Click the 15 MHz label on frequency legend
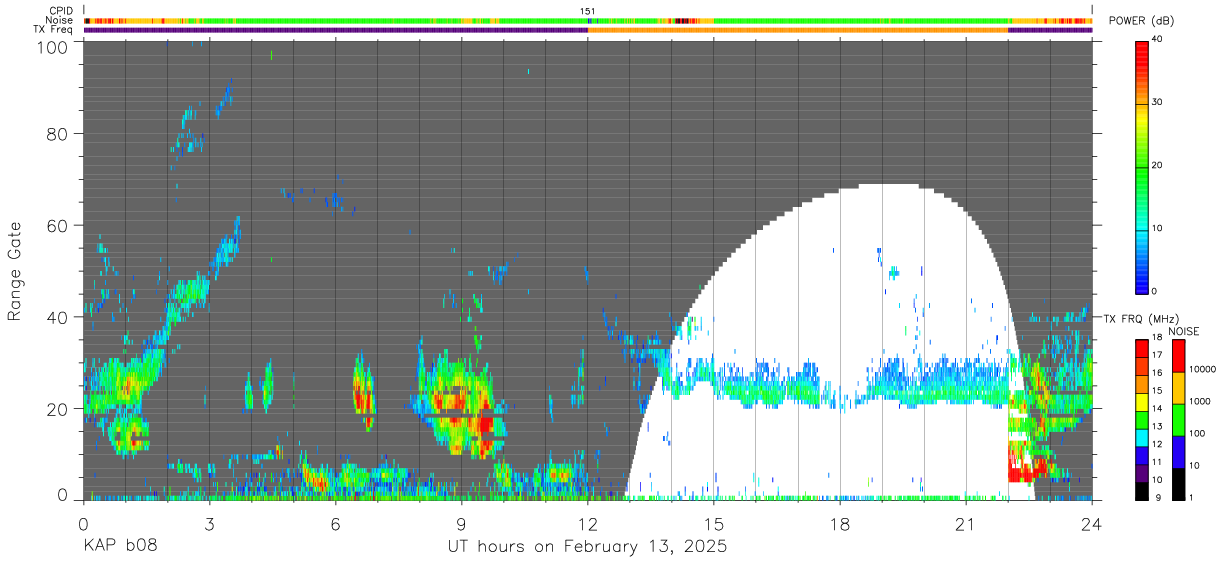This screenshot has height=567, width=1228. pos(1157,390)
